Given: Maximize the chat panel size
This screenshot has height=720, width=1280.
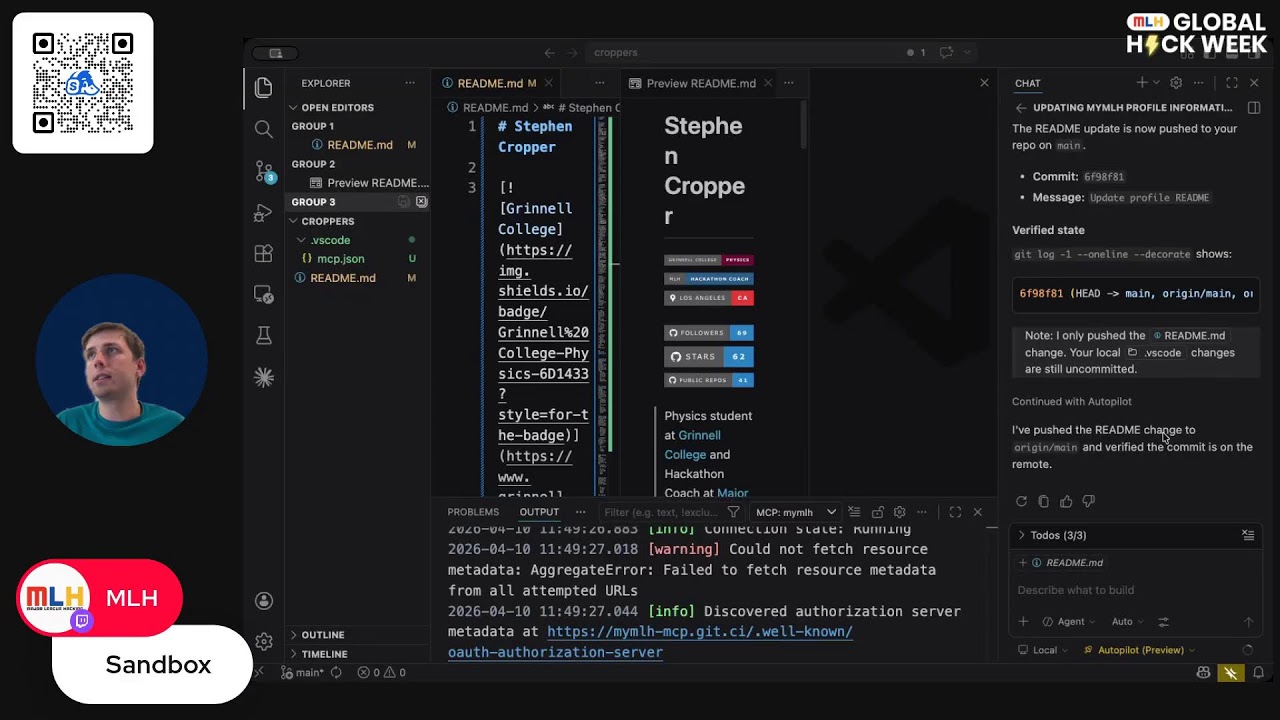Looking at the screenshot, I should click(1232, 83).
